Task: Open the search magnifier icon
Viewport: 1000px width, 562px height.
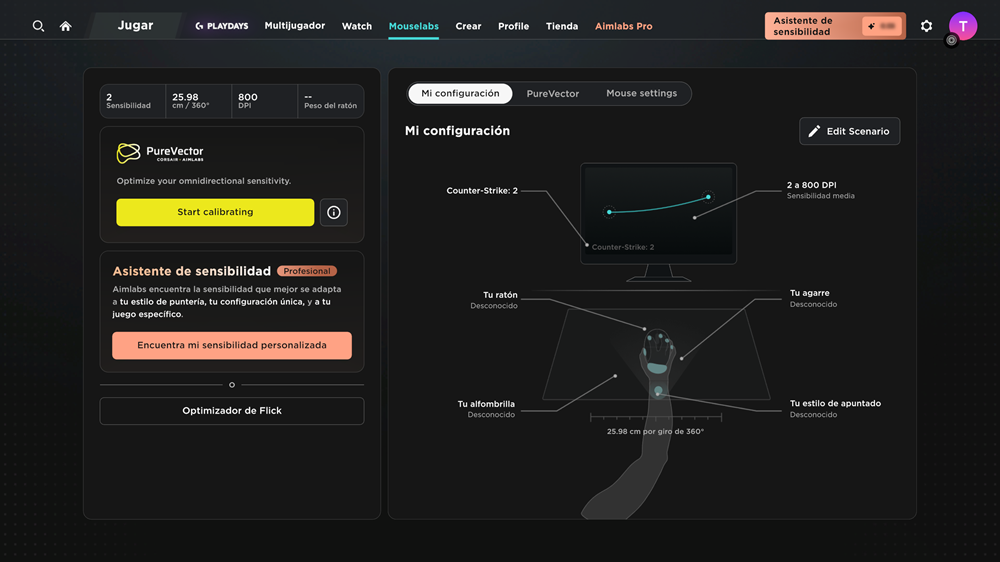Action: tap(38, 26)
